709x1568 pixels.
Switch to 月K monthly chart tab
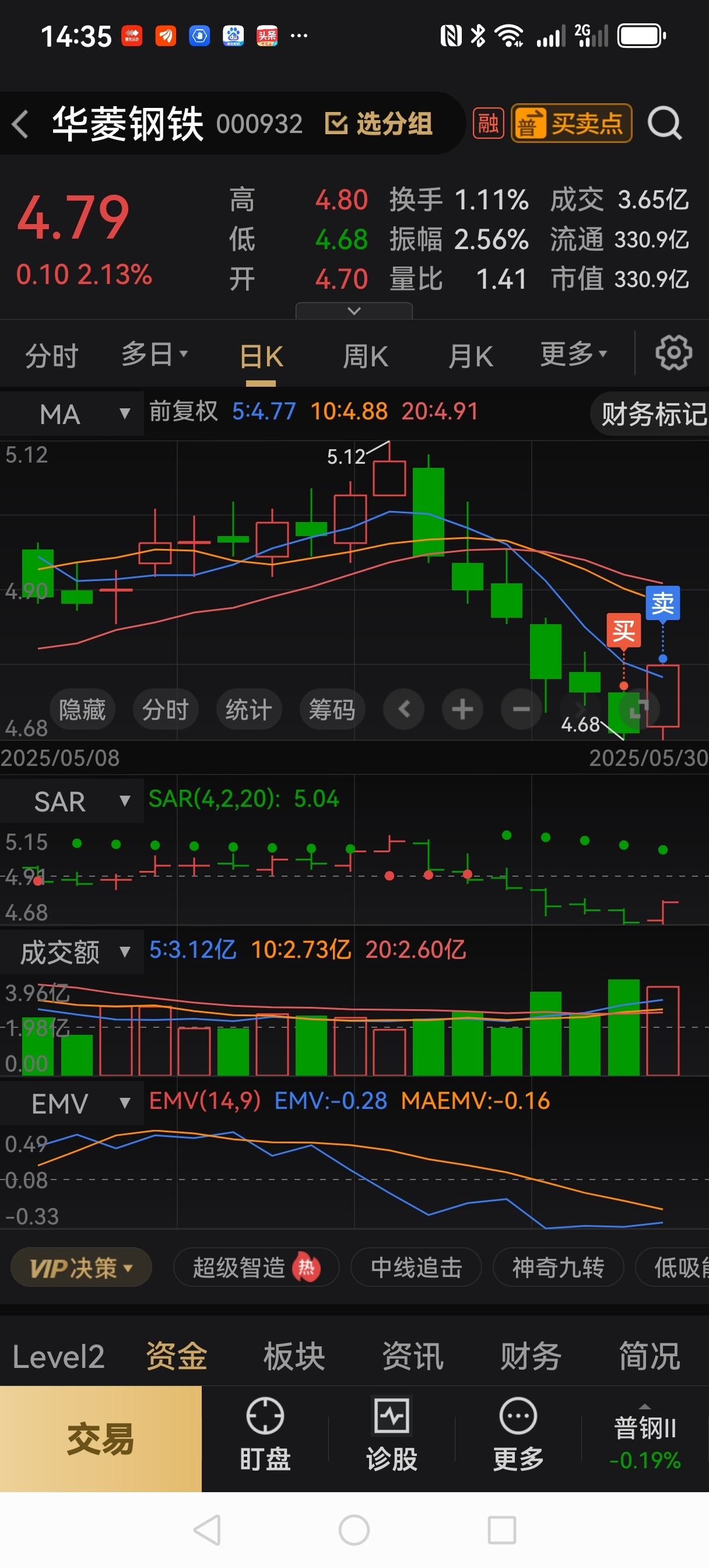click(471, 356)
